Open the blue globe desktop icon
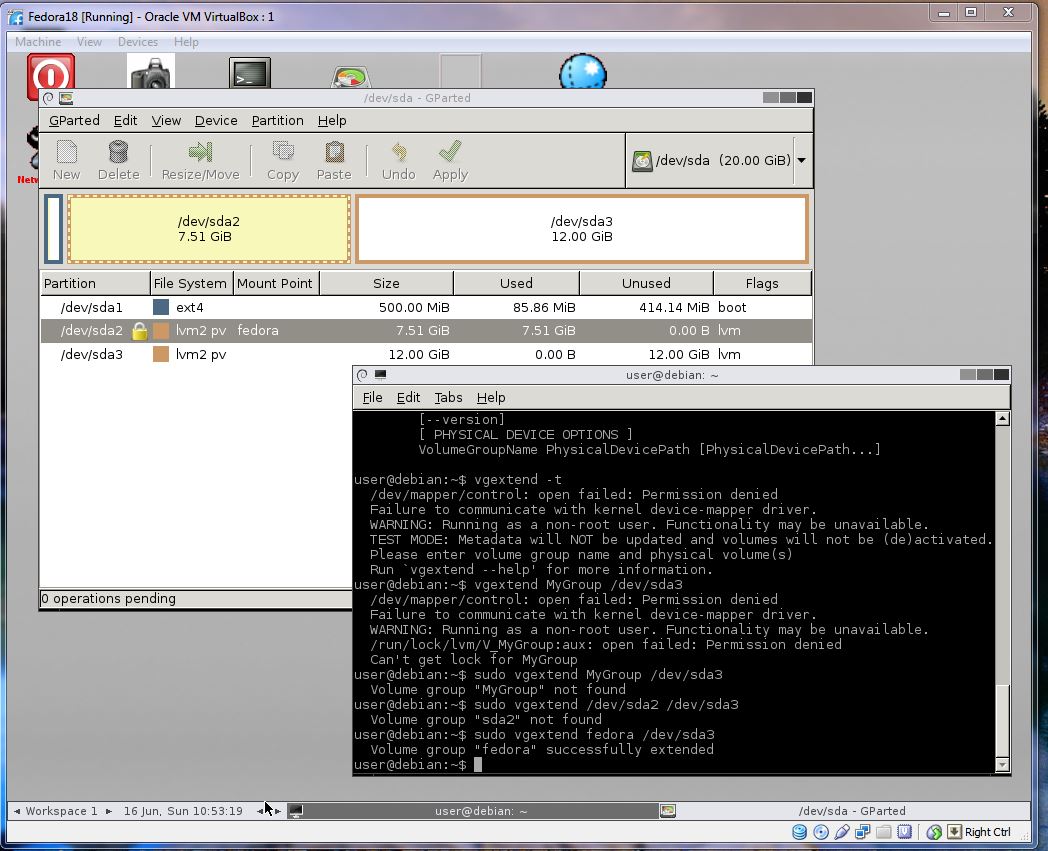This screenshot has height=851, width=1048. pos(583,72)
